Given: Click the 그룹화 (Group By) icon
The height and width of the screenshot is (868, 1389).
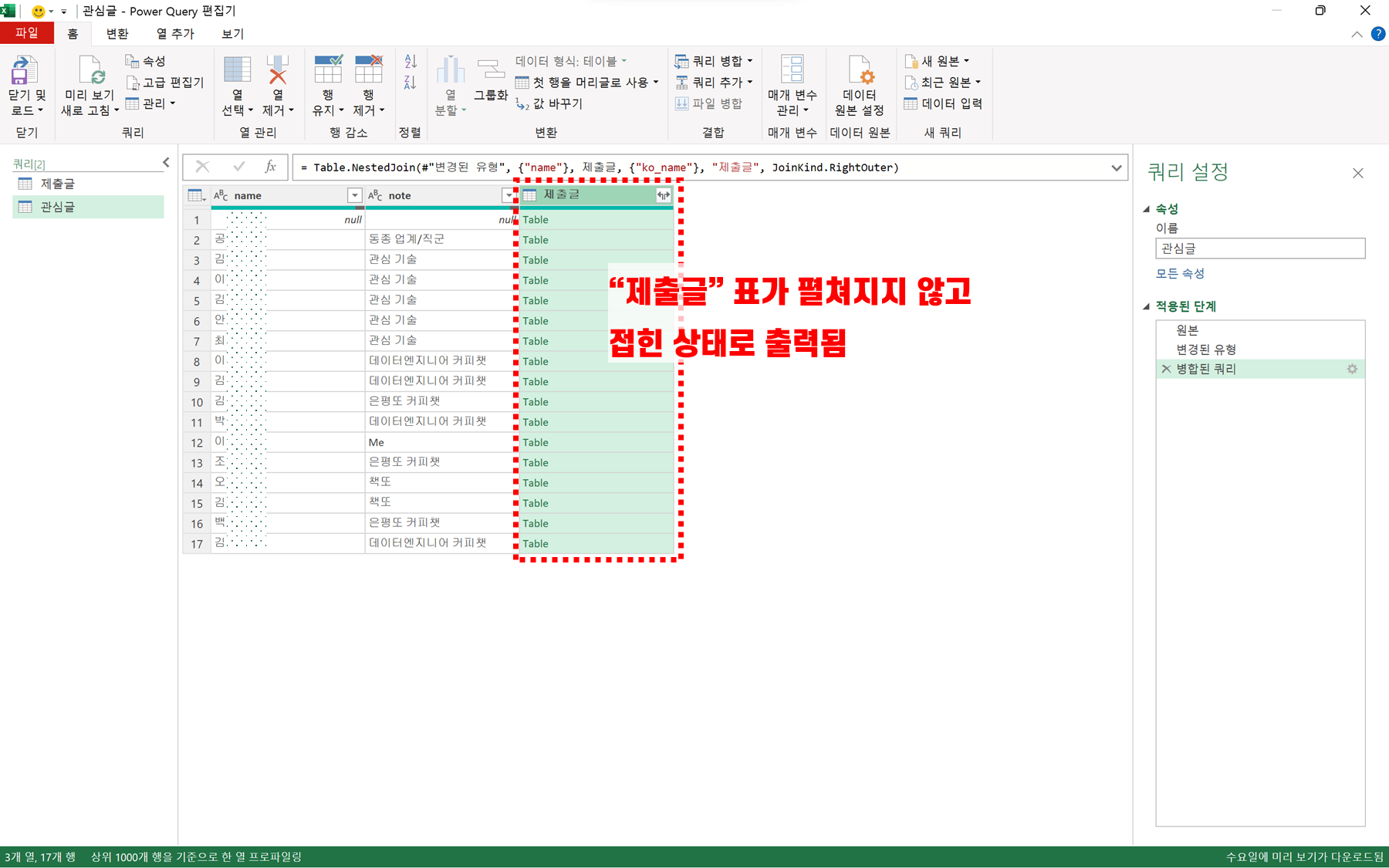Looking at the screenshot, I should click(491, 69).
